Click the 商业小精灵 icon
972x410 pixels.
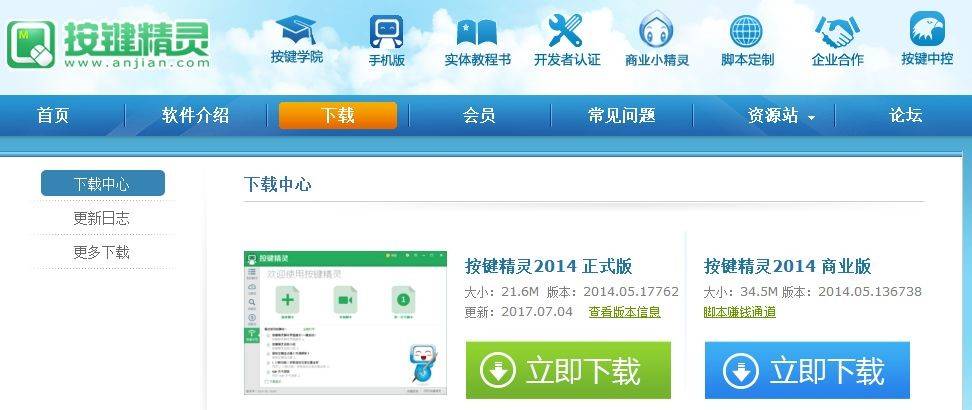pyautogui.click(x=656, y=30)
